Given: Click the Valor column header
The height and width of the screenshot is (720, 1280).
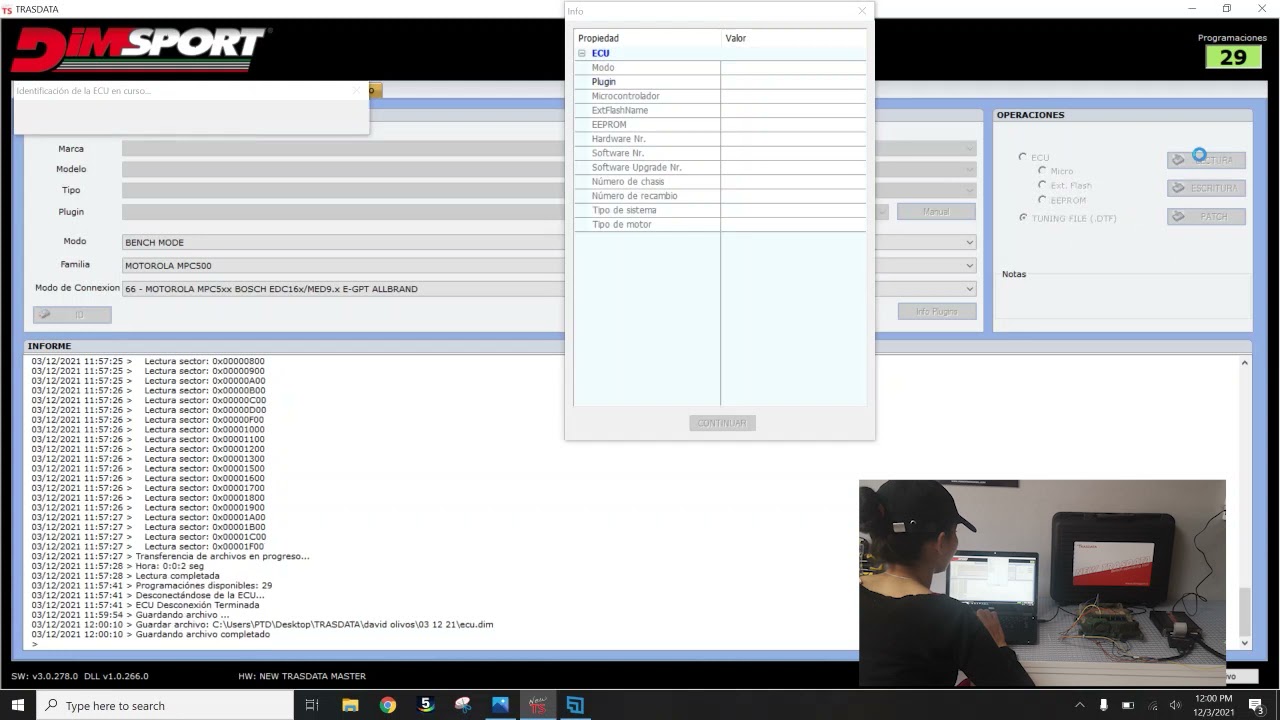Looking at the screenshot, I should tap(794, 38).
